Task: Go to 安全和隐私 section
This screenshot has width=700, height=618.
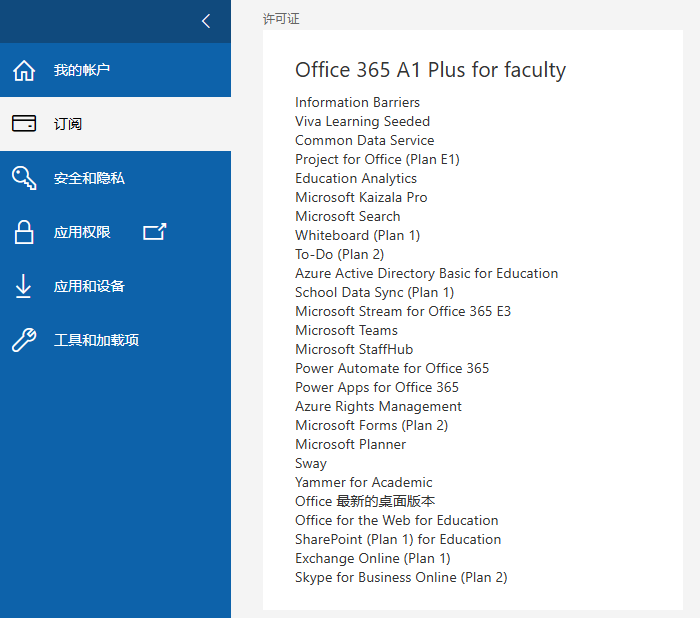Action: tap(115, 178)
